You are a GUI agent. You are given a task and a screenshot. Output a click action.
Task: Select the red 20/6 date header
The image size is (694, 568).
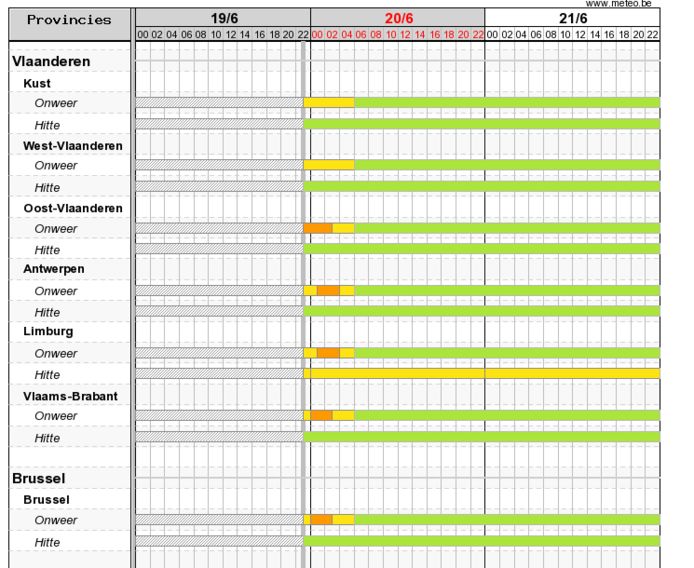point(398,18)
